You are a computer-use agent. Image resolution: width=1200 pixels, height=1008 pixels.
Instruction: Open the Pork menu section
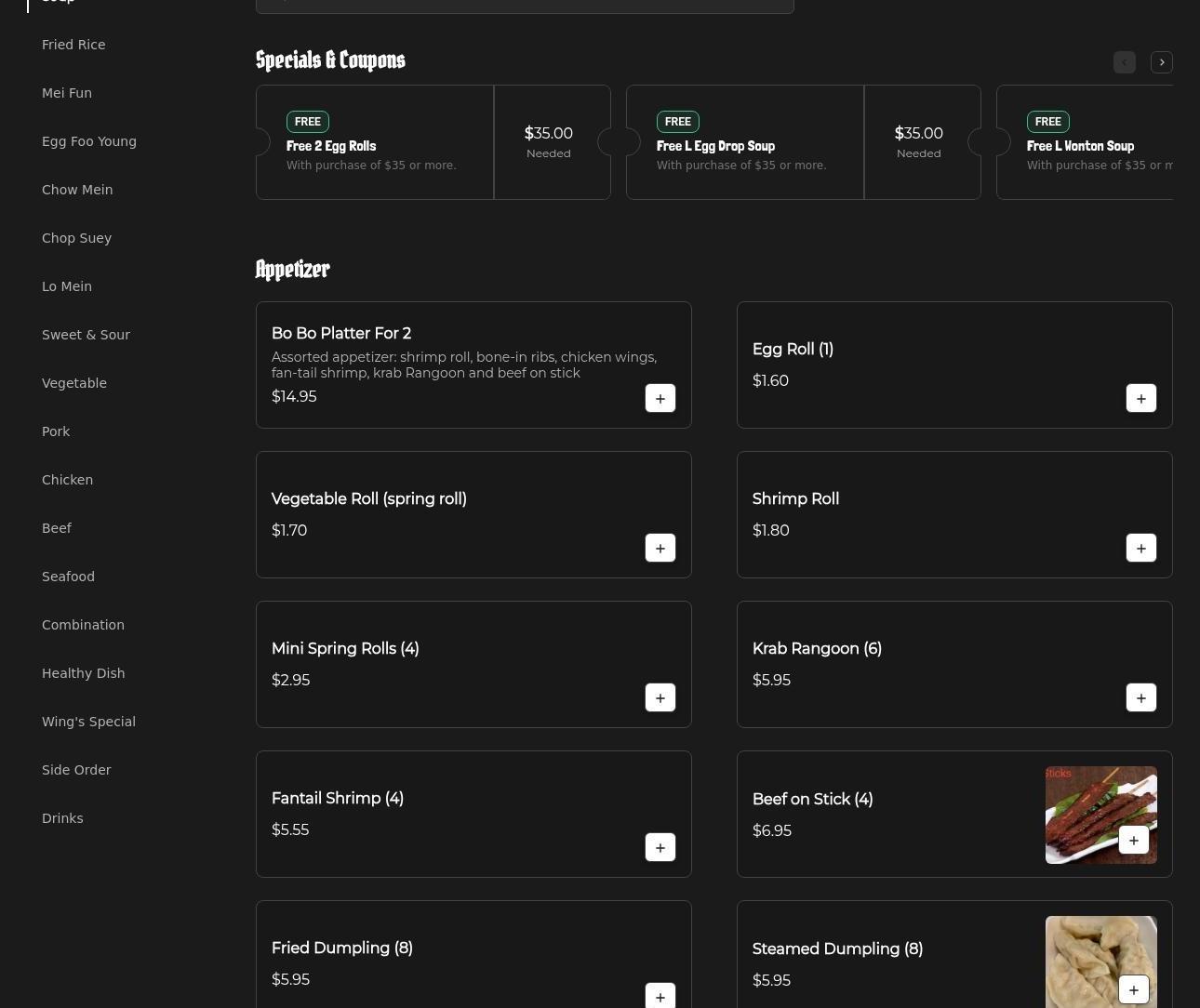(x=56, y=431)
